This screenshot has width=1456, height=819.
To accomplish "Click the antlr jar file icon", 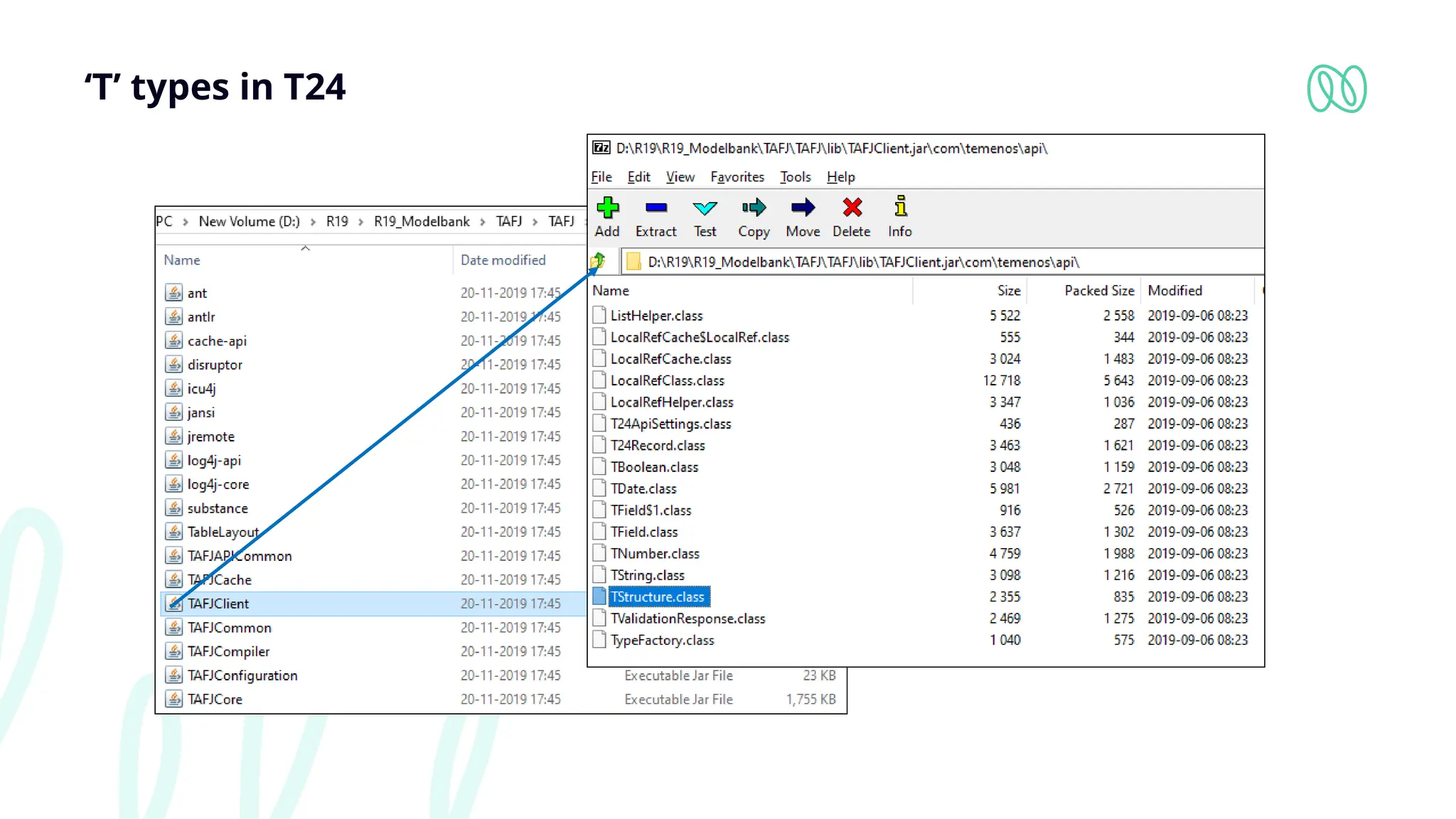I will point(173,316).
